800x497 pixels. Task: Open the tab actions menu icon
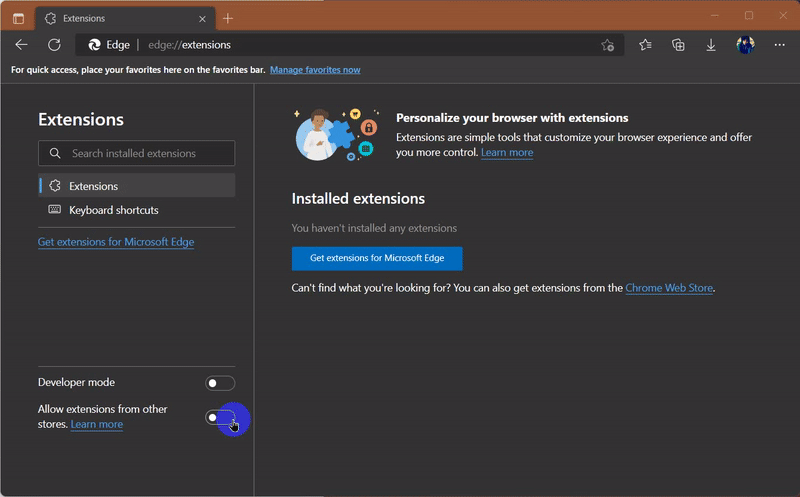(18, 18)
